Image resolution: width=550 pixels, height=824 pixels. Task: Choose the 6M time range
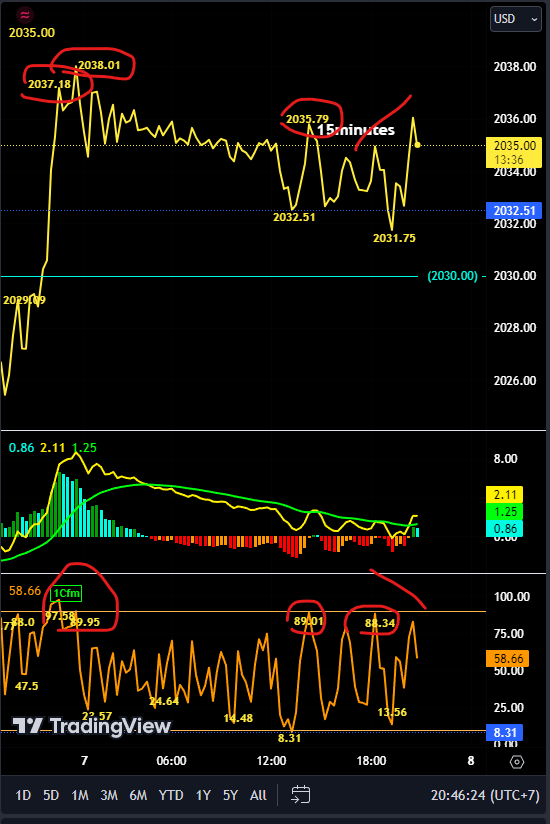click(138, 795)
